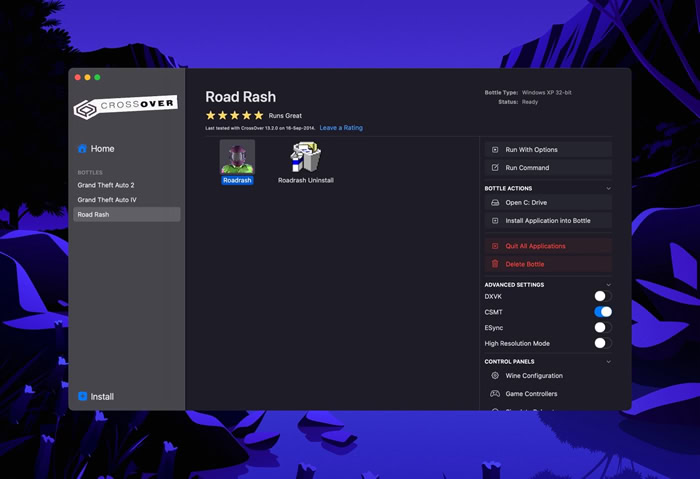The height and width of the screenshot is (479, 700).
Task: Collapse the Control Panels chevron
Action: [608, 362]
